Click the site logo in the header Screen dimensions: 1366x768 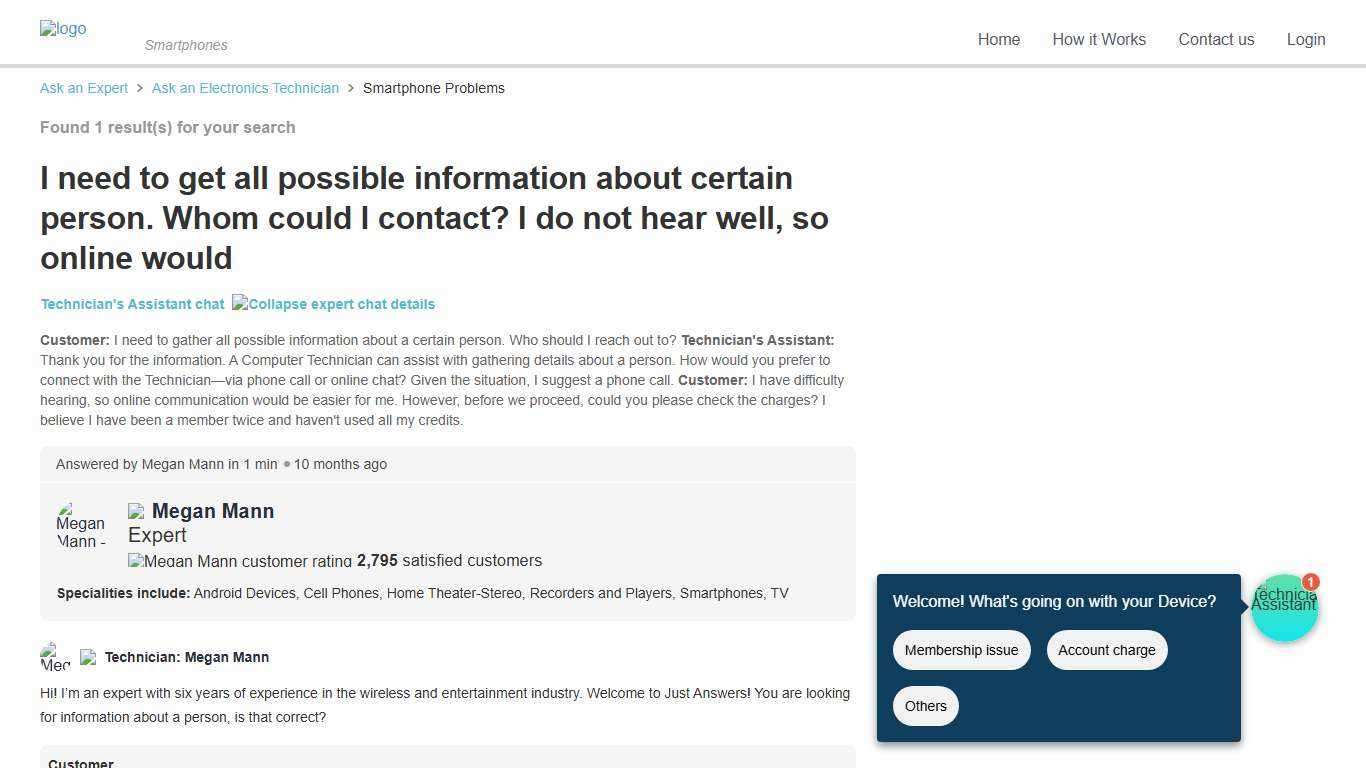click(x=62, y=28)
